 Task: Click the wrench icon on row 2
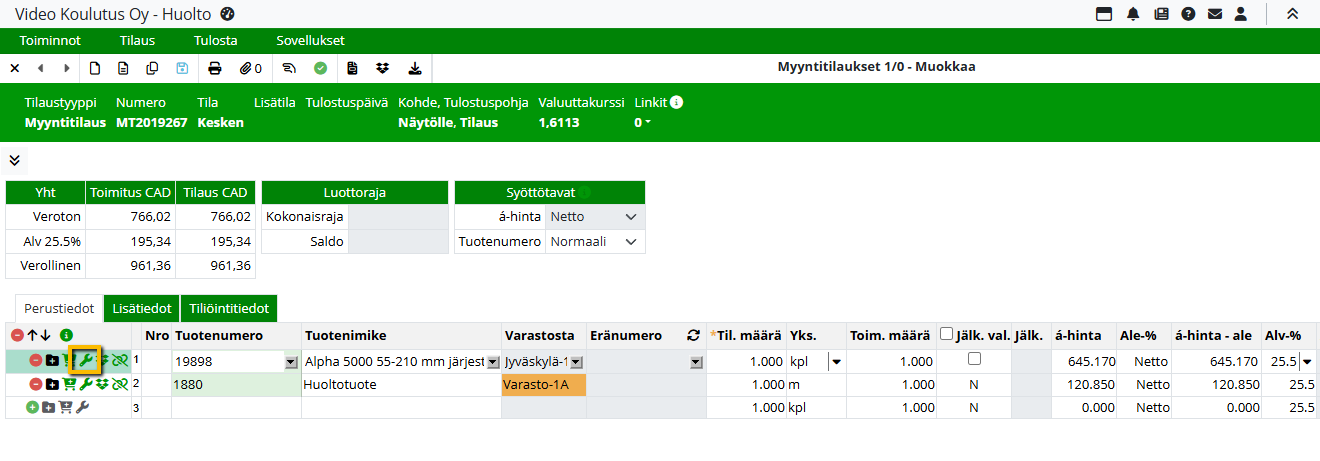click(x=86, y=384)
